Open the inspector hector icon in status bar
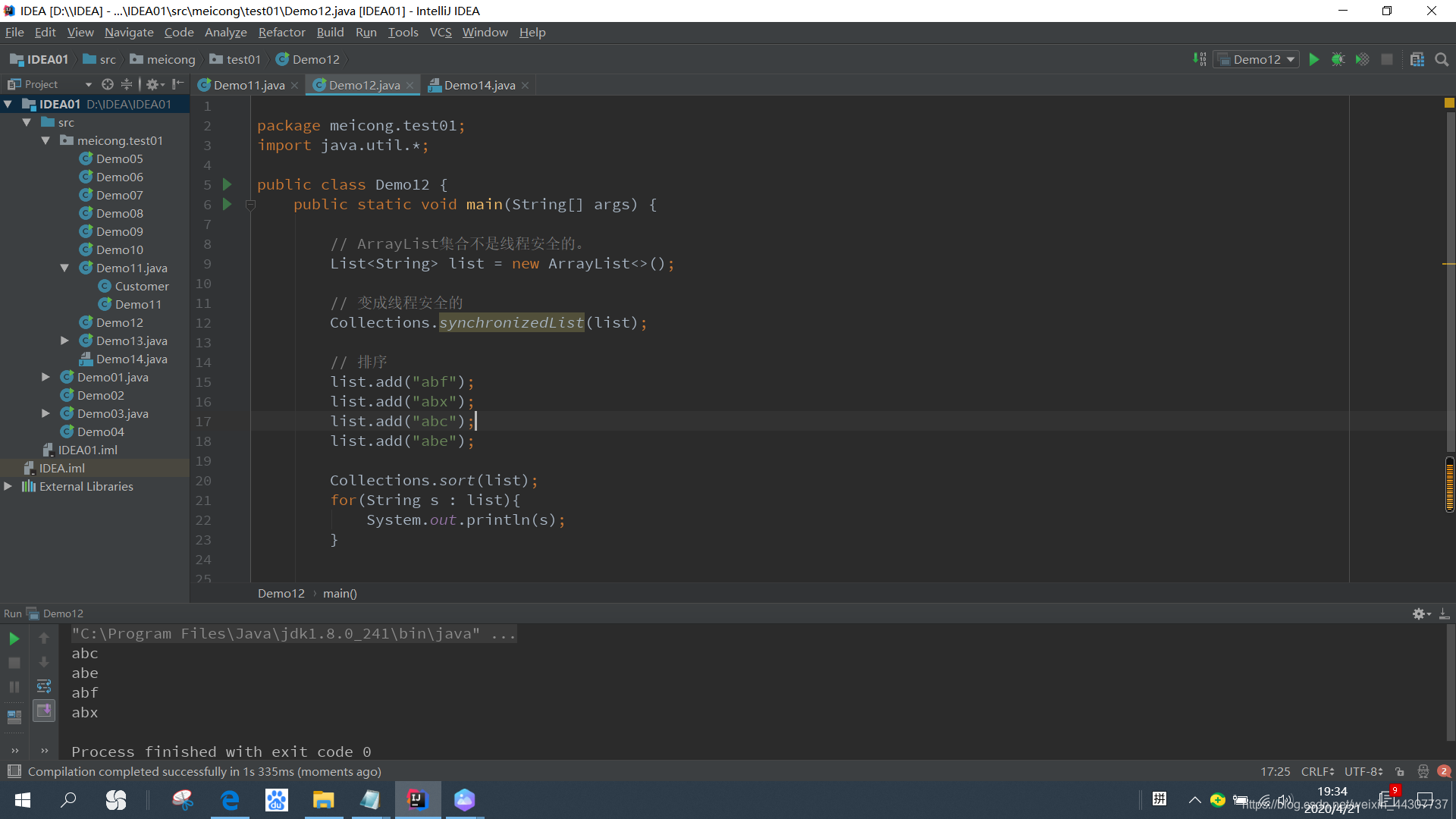This screenshot has width=1456, height=819. click(x=1423, y=771)
